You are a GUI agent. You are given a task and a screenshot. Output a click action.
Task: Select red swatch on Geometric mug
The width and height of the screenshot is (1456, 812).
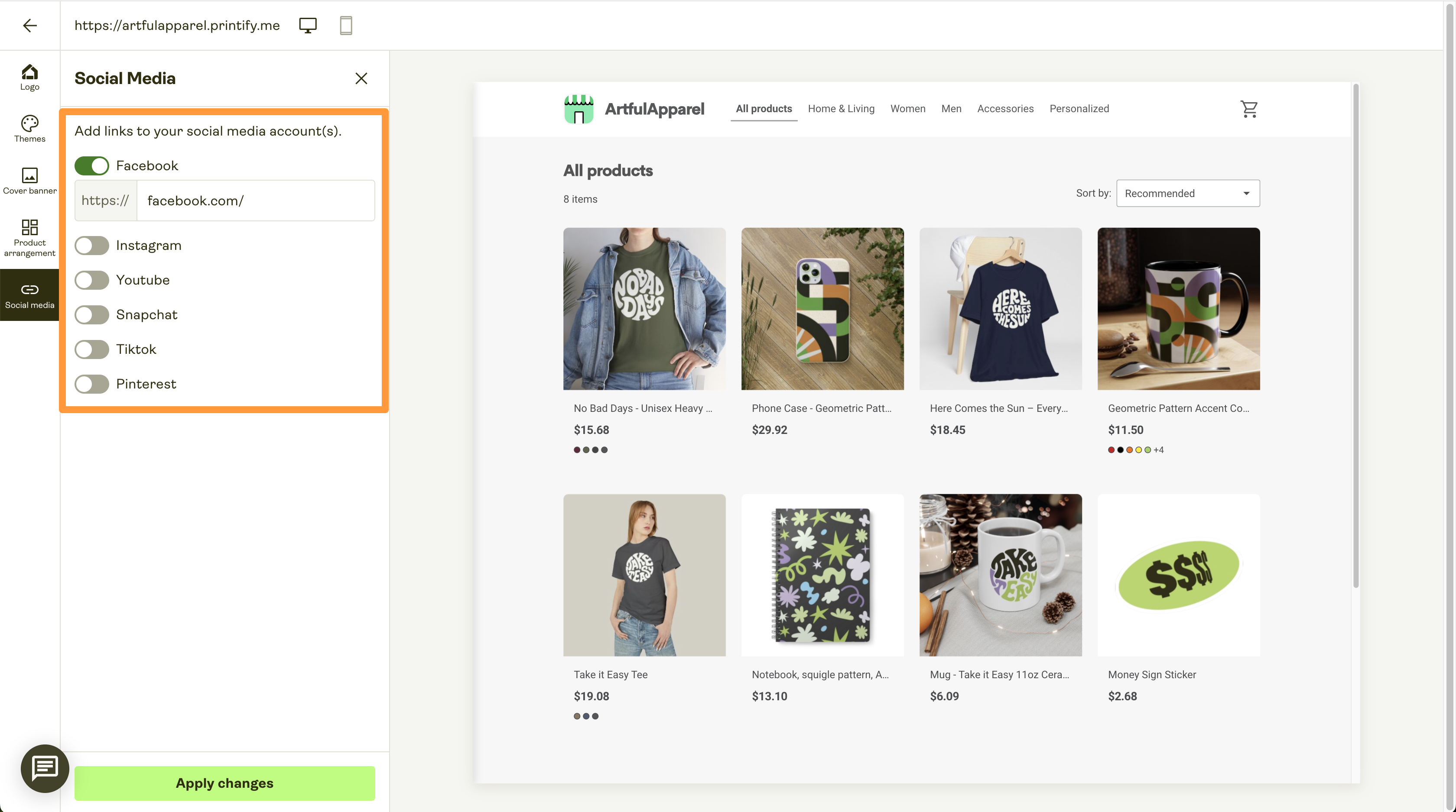(x=1111, y=450)
